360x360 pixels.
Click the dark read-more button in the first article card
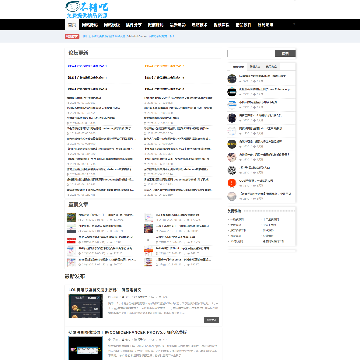point(211,320)
